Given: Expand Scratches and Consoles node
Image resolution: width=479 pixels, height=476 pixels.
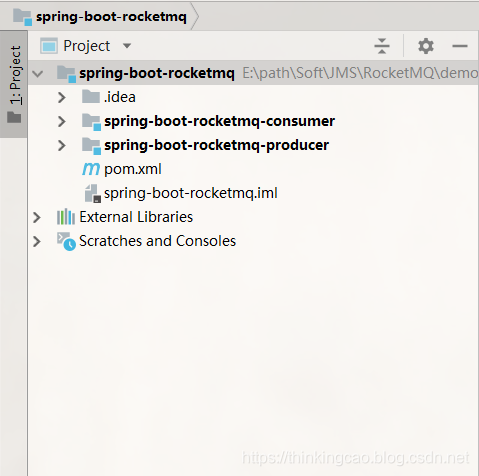Looking at the screenshot, I should click(37, 241).
